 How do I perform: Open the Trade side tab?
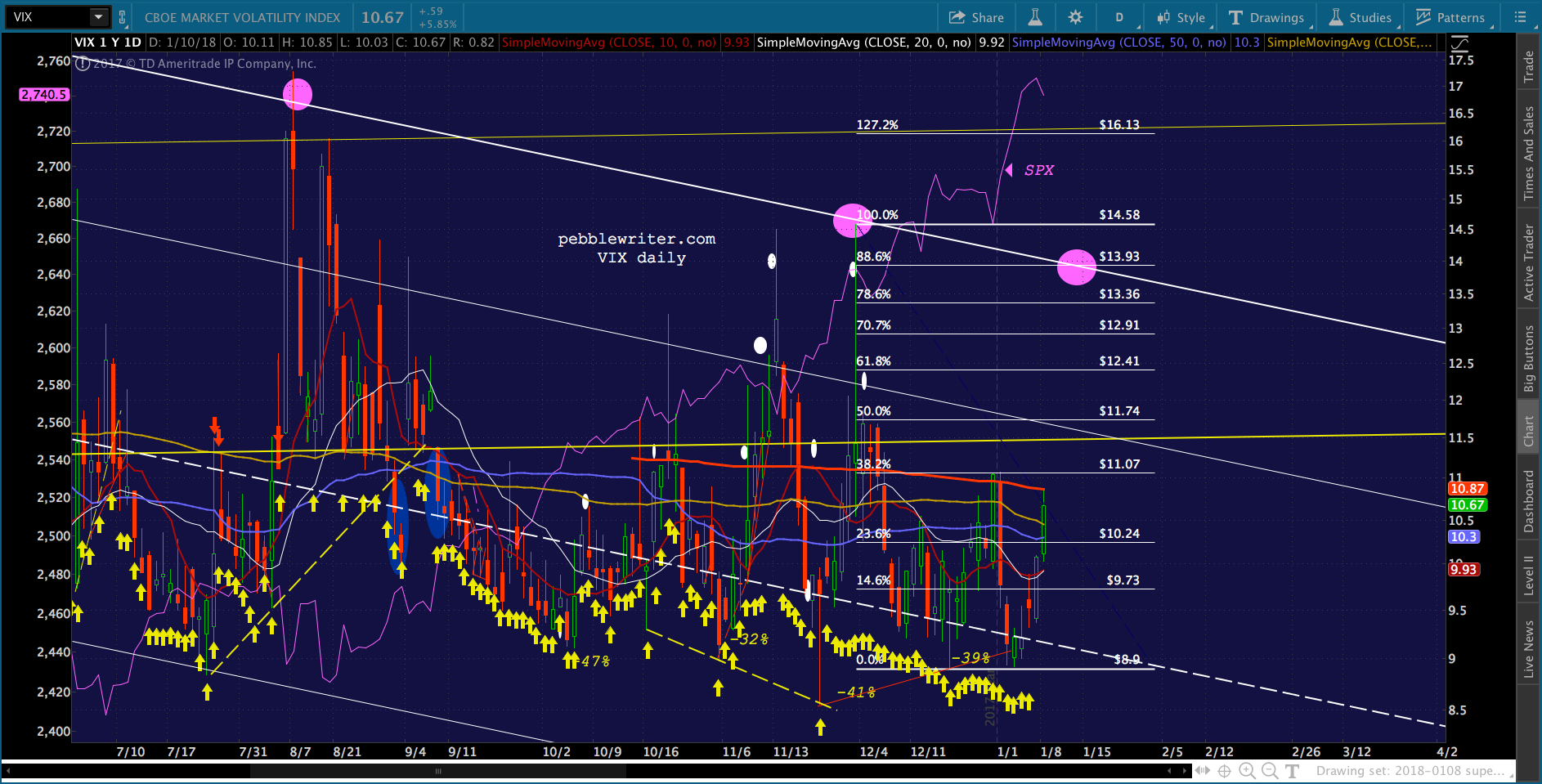point(1528,67)
